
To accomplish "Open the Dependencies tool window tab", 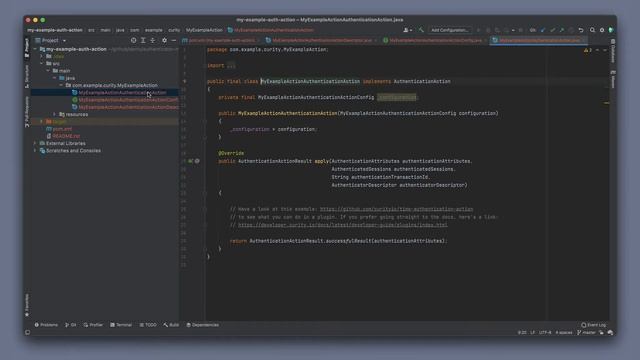I will tap(202, 325).
